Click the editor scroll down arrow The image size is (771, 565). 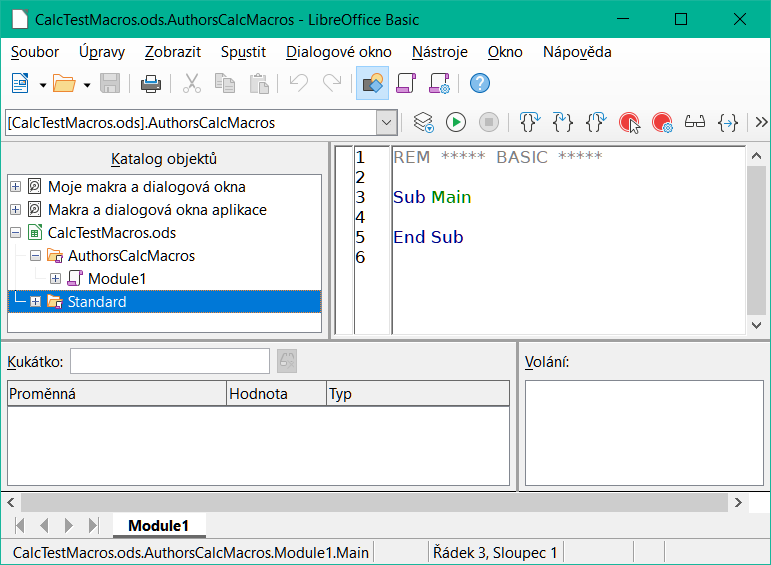[x=756, y=325]
